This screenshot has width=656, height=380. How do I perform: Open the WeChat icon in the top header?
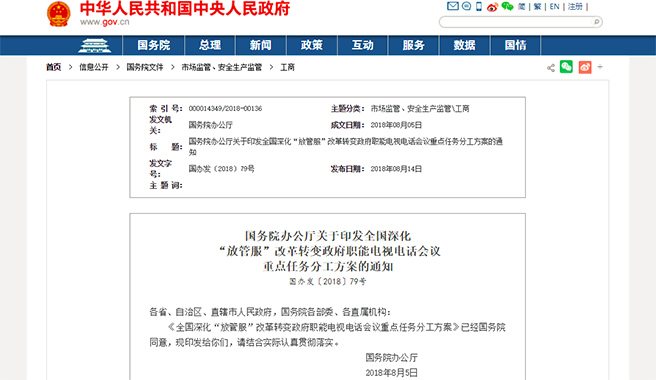(507, 6)
